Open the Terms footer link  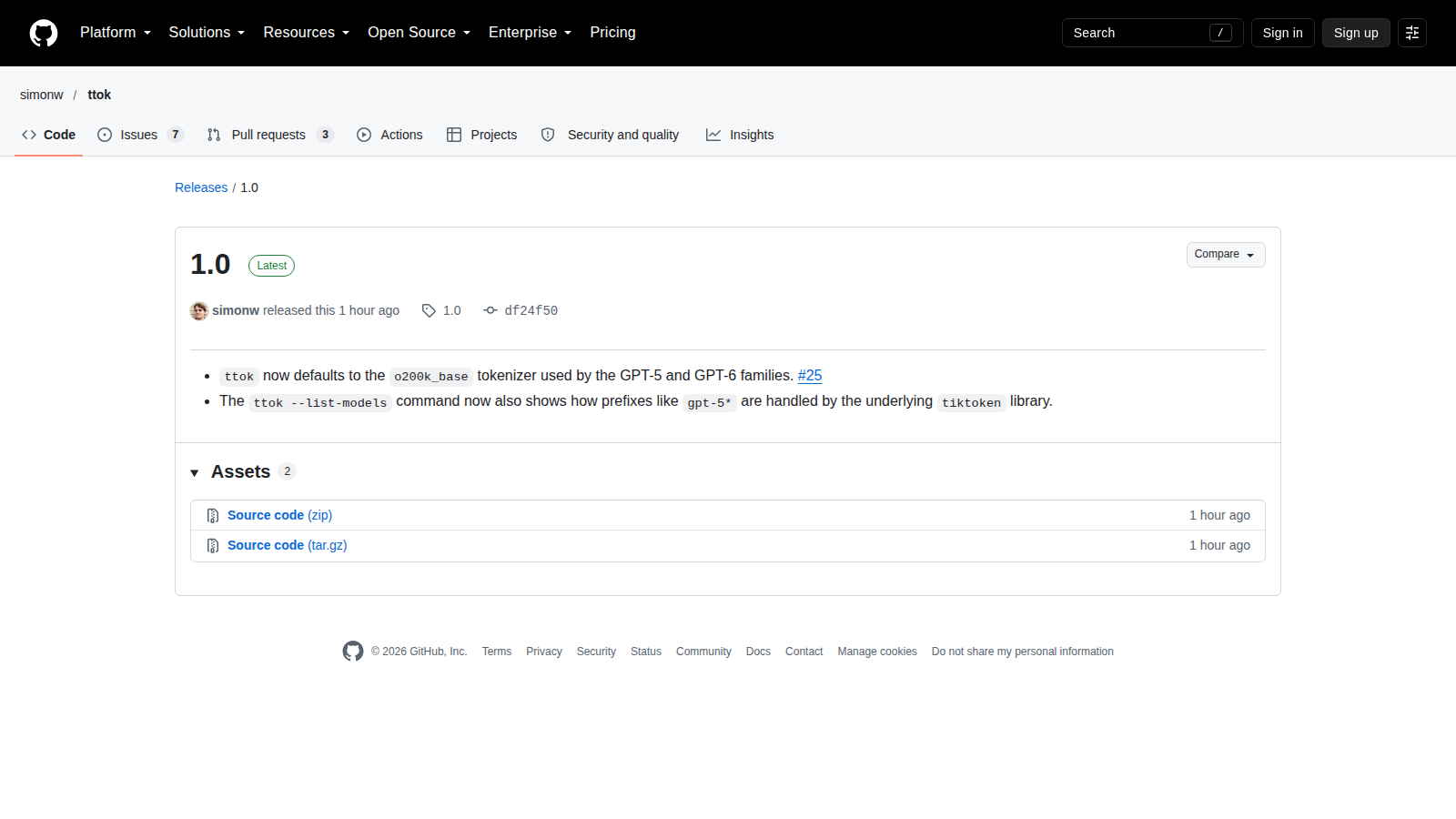pos(497,652)
